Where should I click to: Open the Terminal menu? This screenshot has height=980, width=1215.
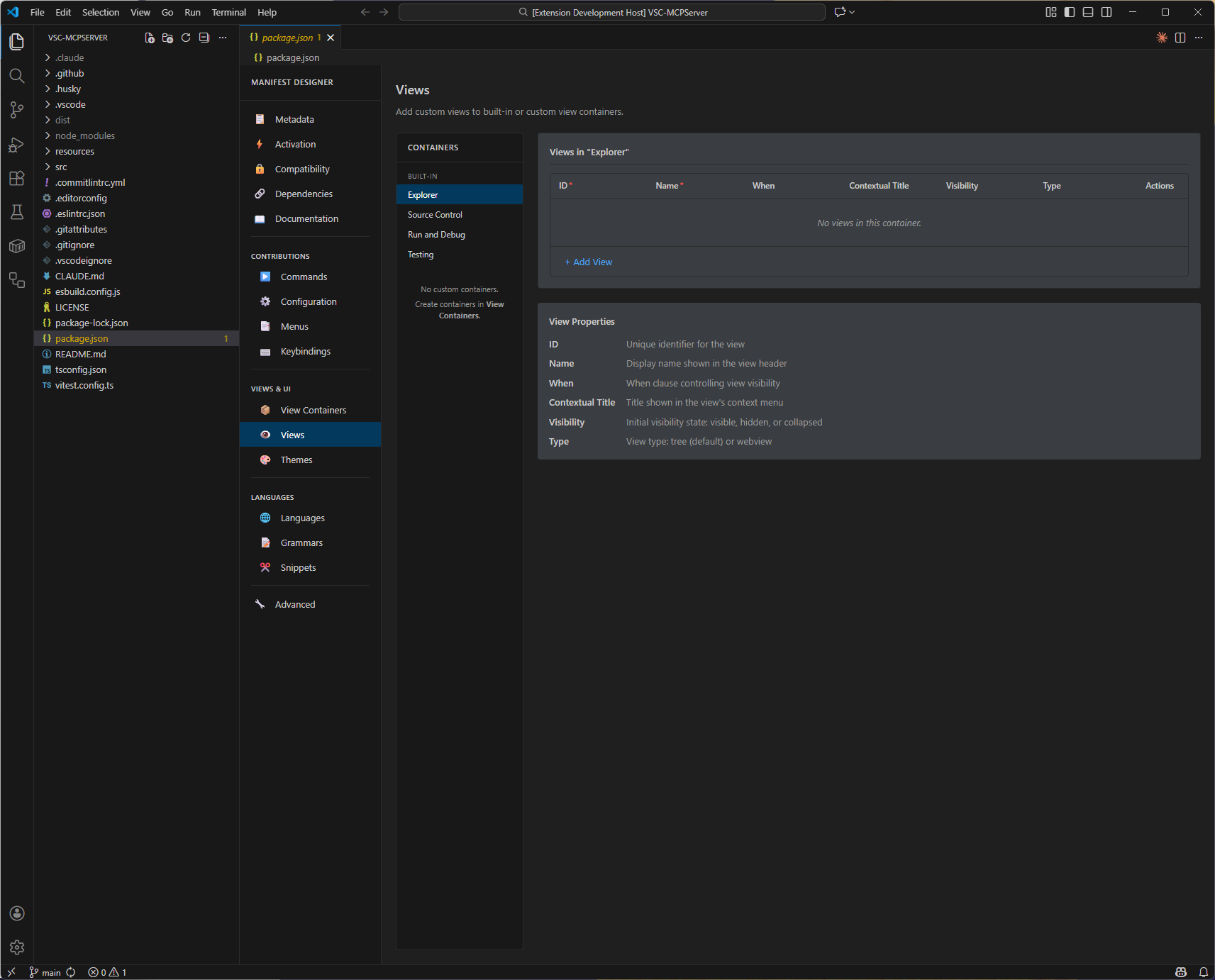click(228, 12)
